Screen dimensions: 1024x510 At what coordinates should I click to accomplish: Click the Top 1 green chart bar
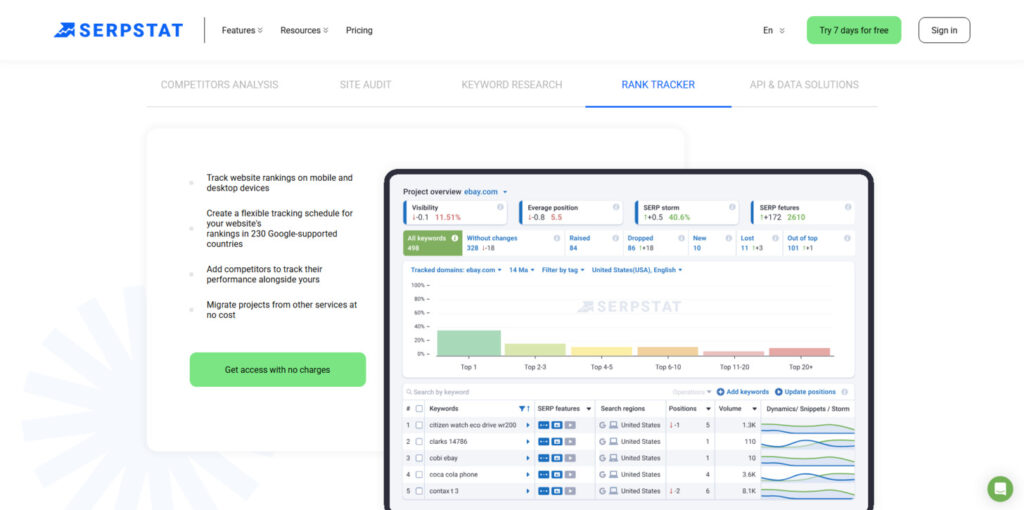469,343
